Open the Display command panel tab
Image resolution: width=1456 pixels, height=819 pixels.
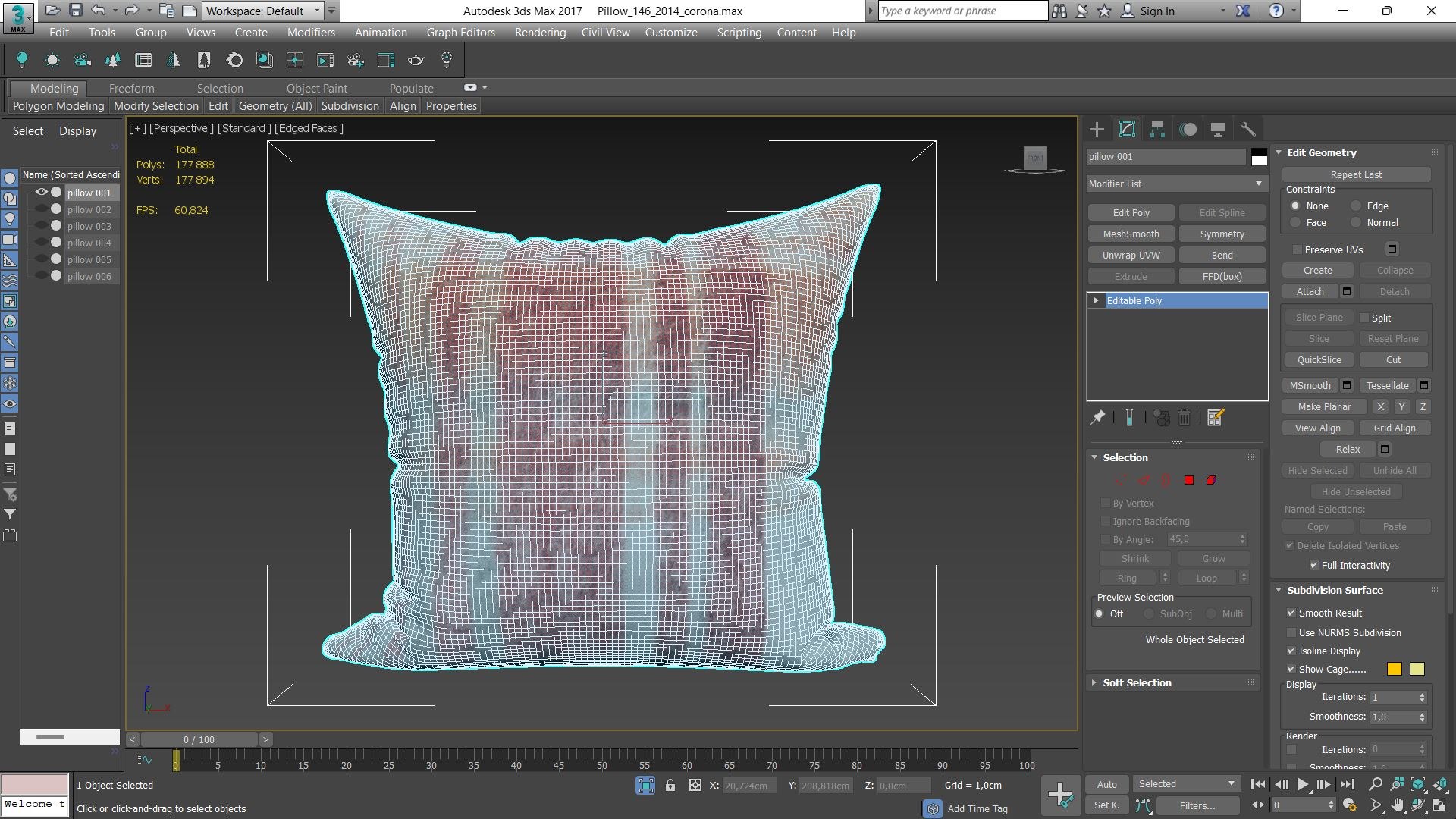point(1218,129)
